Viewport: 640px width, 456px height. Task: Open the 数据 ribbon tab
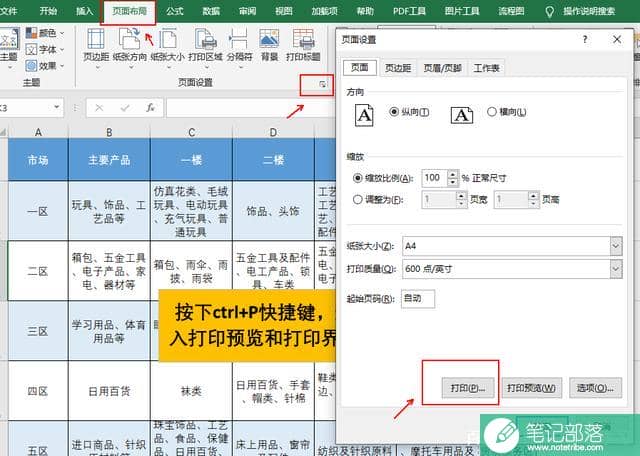(x=211, y=11)
